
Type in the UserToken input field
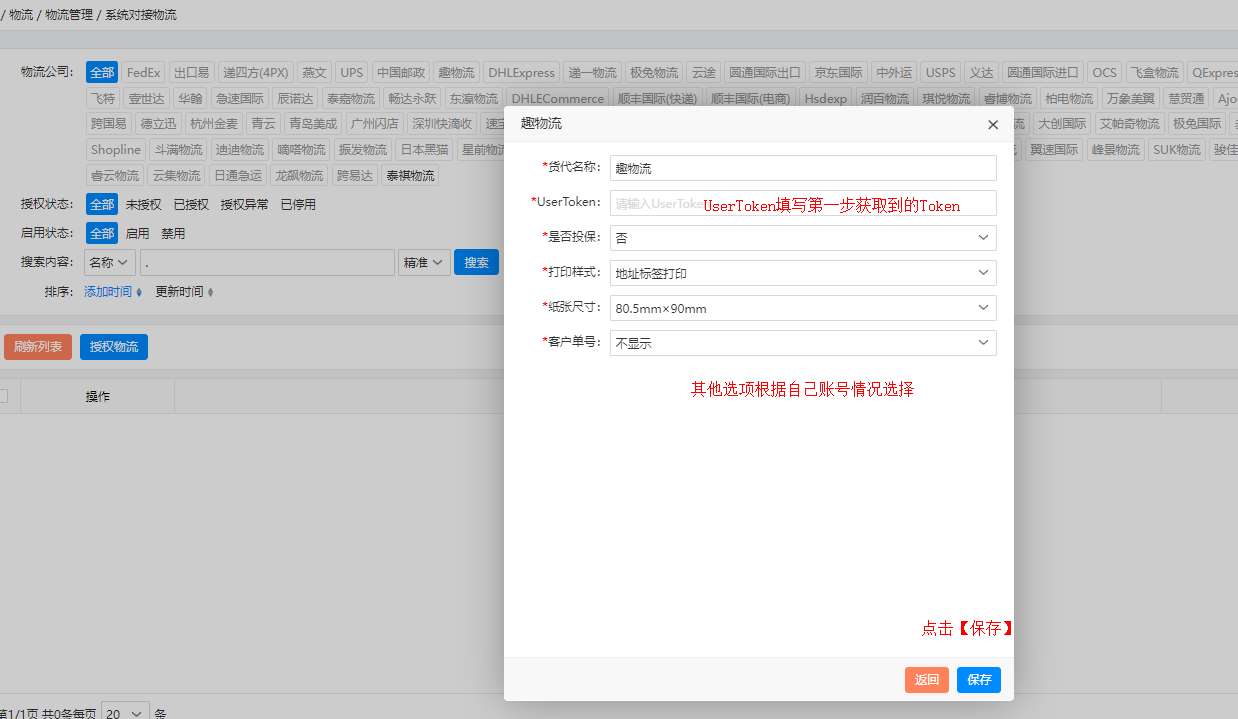(802, 203)
